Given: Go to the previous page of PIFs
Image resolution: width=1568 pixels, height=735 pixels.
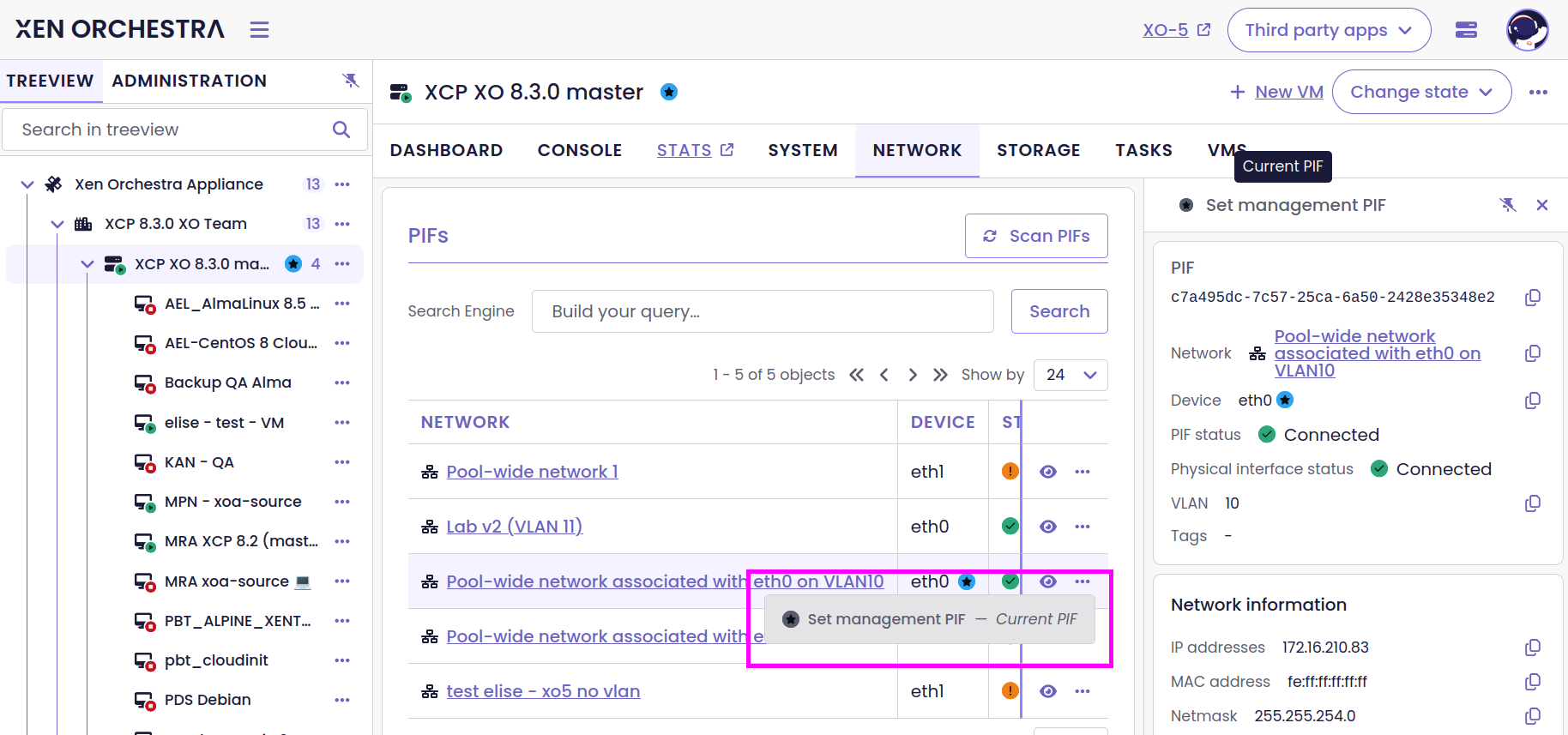Looking at the screenshot, I should click(x=884, y=375).
